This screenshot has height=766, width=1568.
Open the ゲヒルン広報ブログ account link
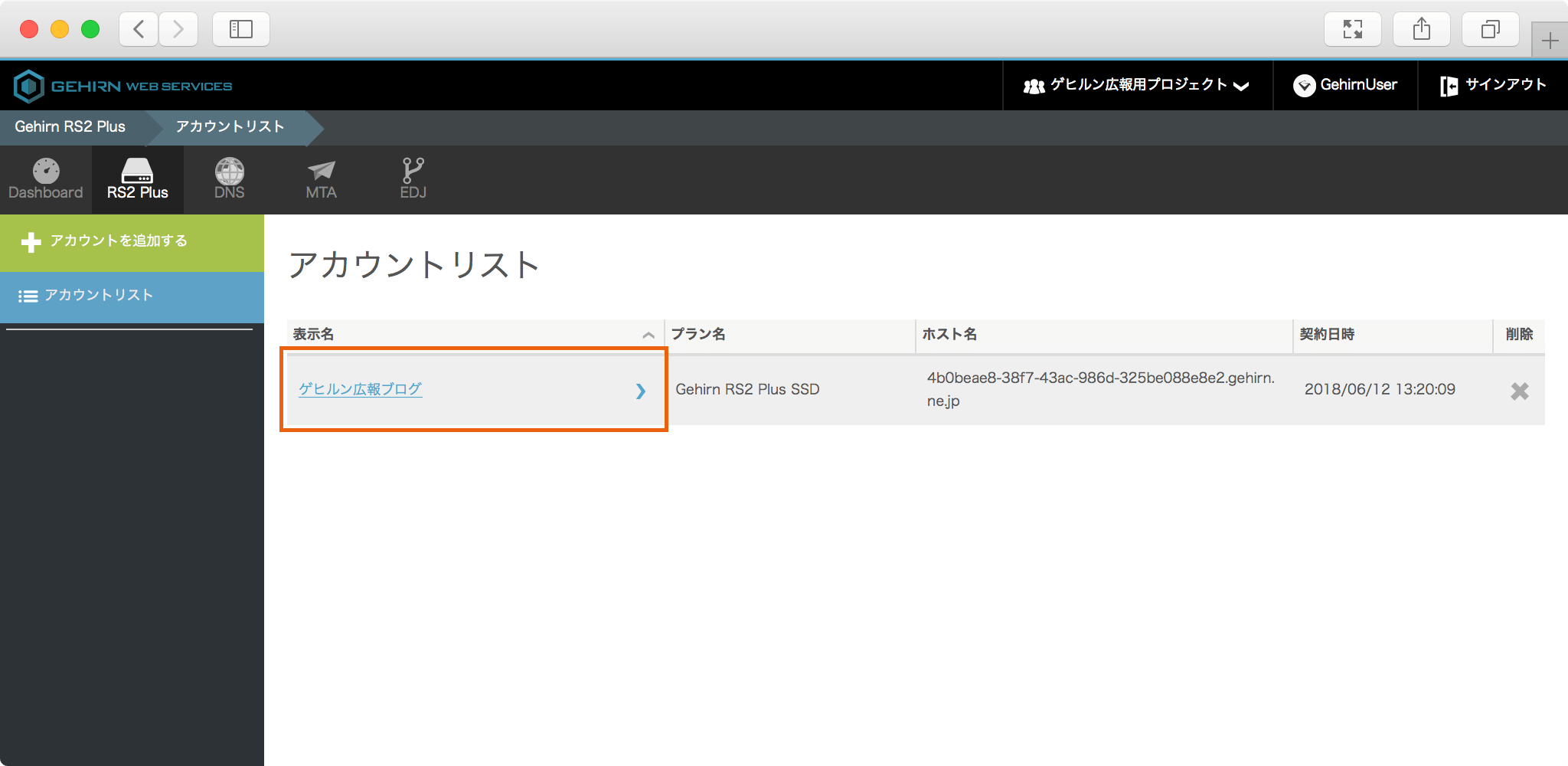coord(360,389)
